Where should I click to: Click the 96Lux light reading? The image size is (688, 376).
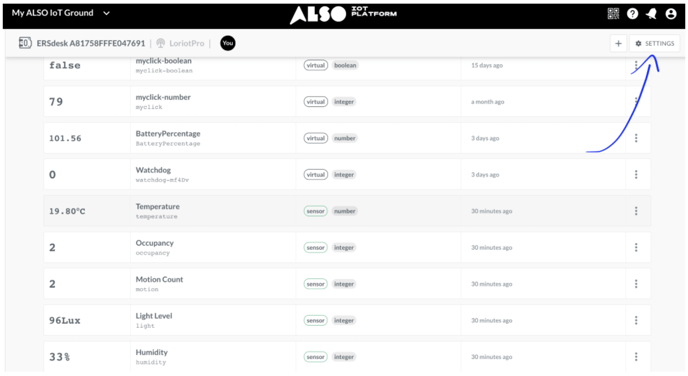click(x=64, y=320)
